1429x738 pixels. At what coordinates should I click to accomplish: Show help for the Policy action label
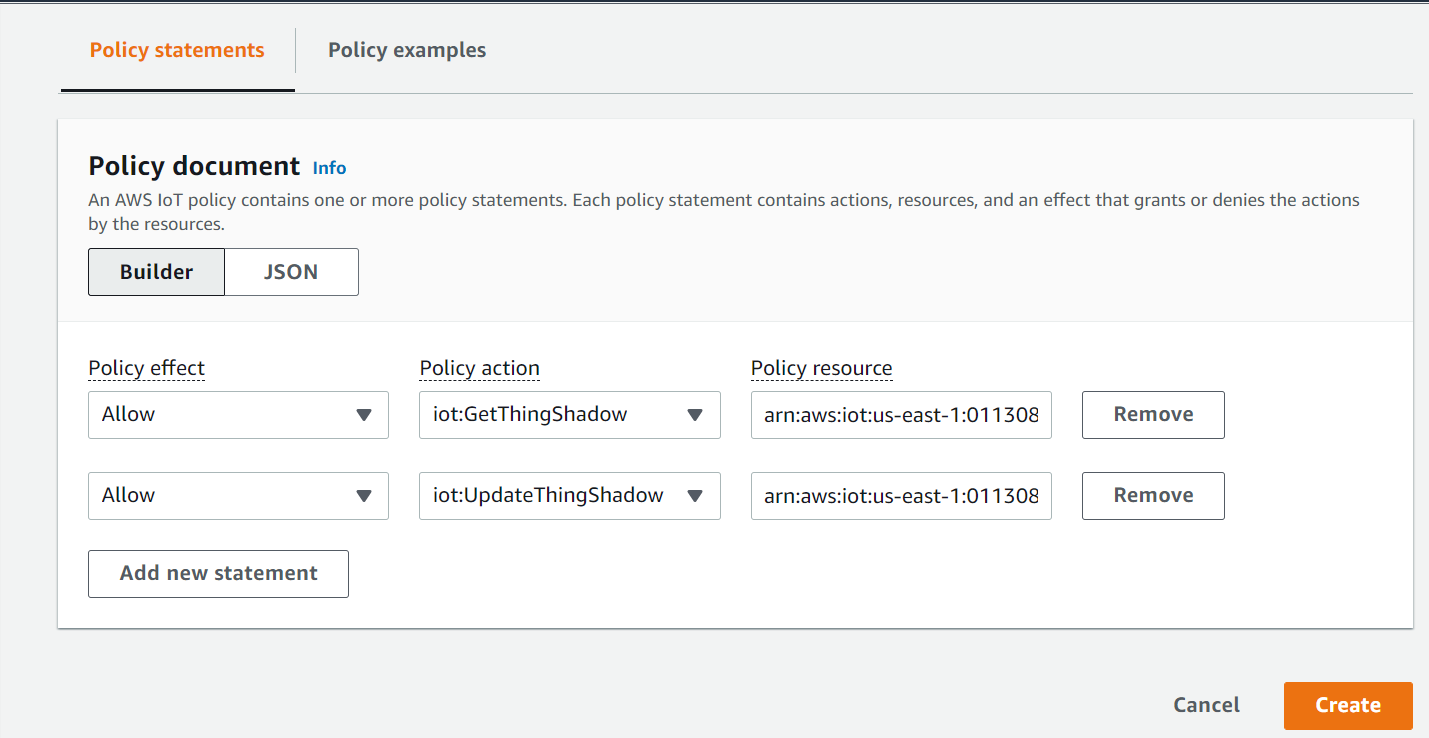[x=480, y=368]
